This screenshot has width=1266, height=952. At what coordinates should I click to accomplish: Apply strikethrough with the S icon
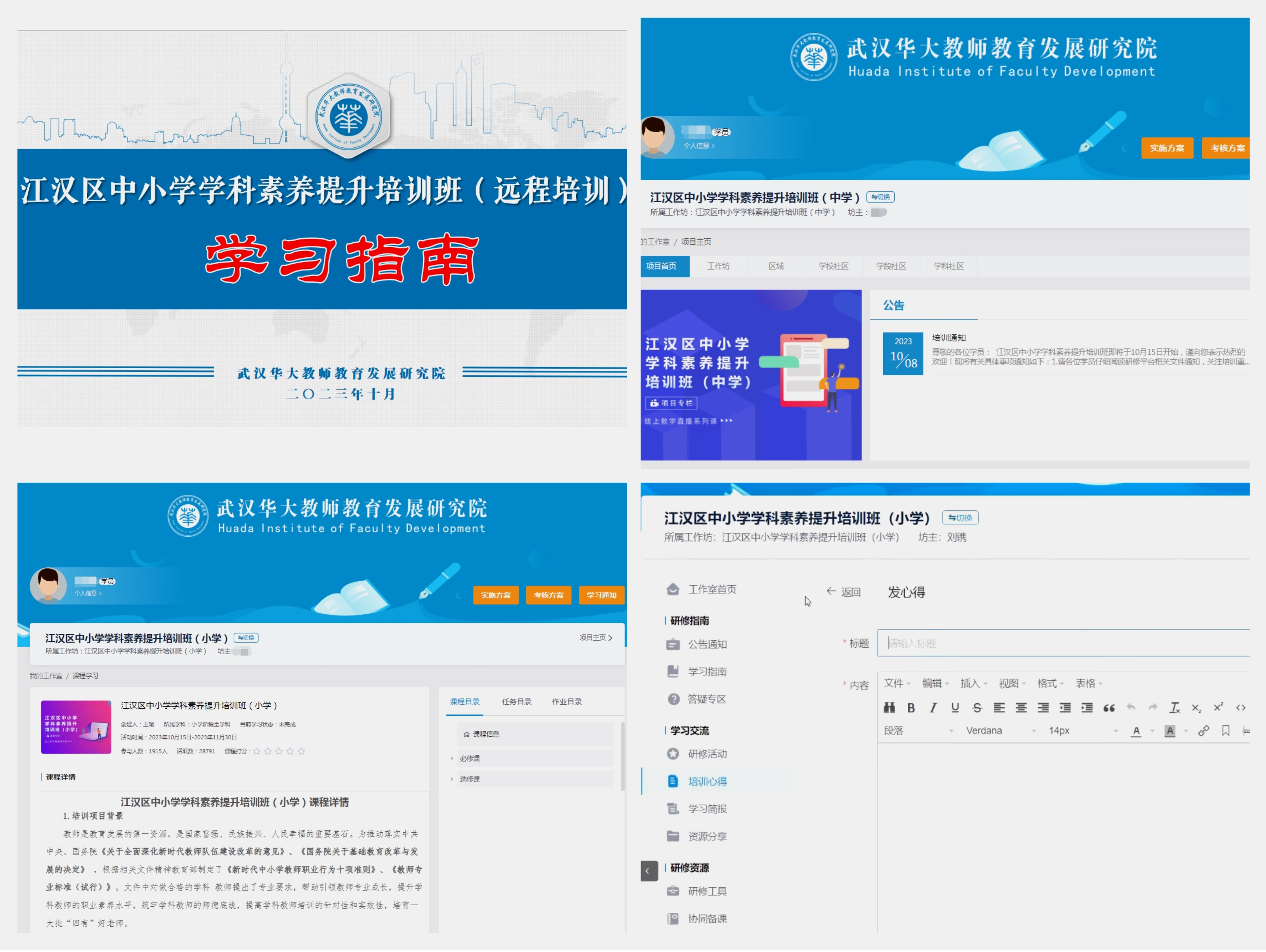coord(977,708)
